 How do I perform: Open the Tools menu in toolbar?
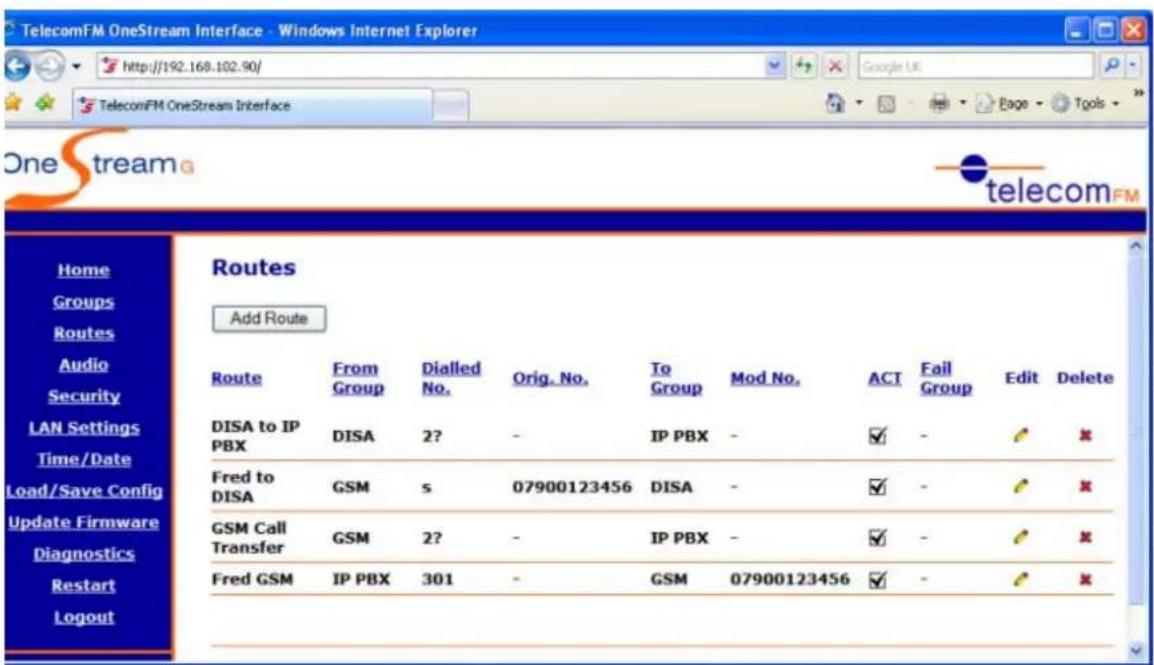coord(1086,104)
